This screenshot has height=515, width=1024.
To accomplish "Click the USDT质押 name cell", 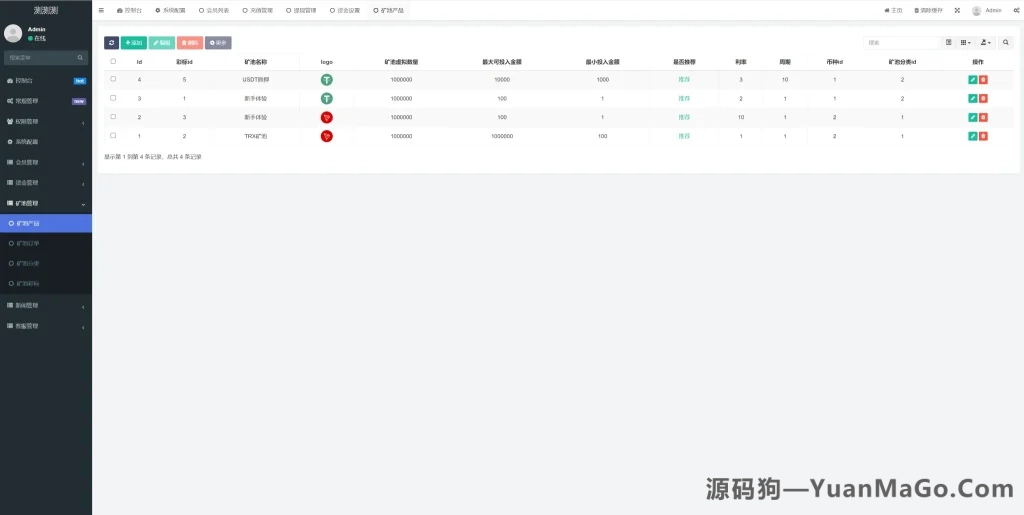I will [255, 80].
